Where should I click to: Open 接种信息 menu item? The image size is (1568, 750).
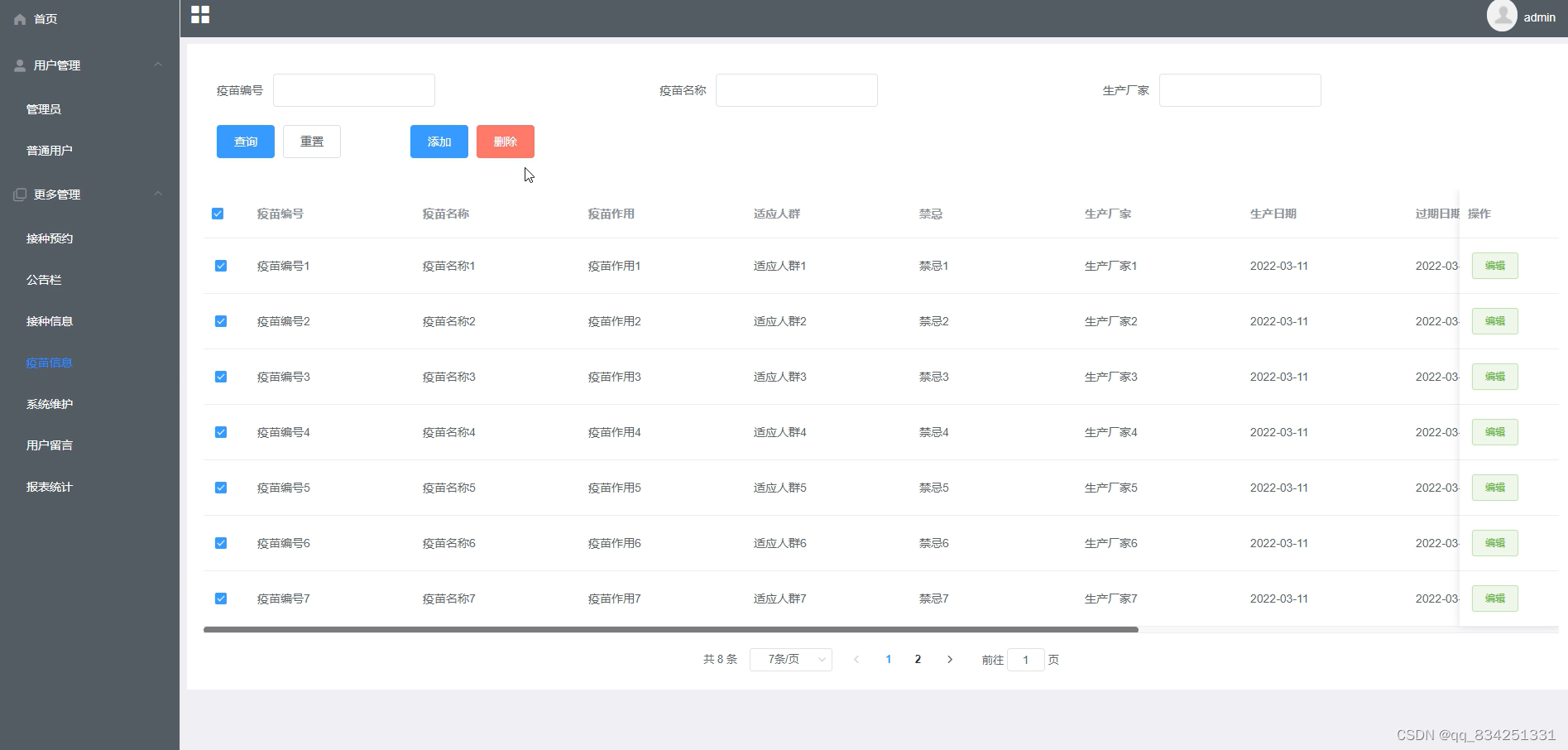50,321
